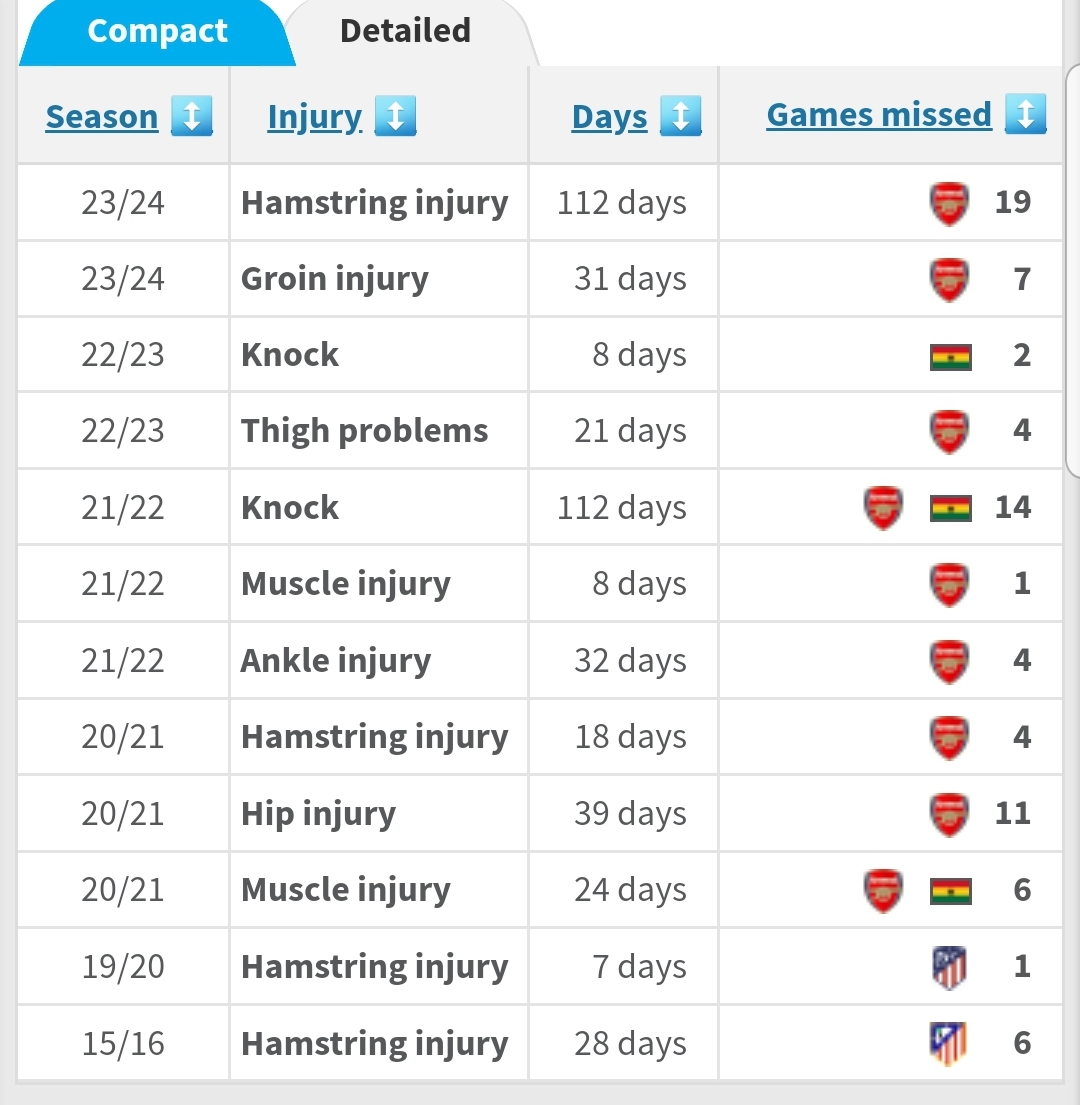Click Ghana flag in 24-day Muscle injury row
1080x1105 pixels.
(x=950, y=890)
